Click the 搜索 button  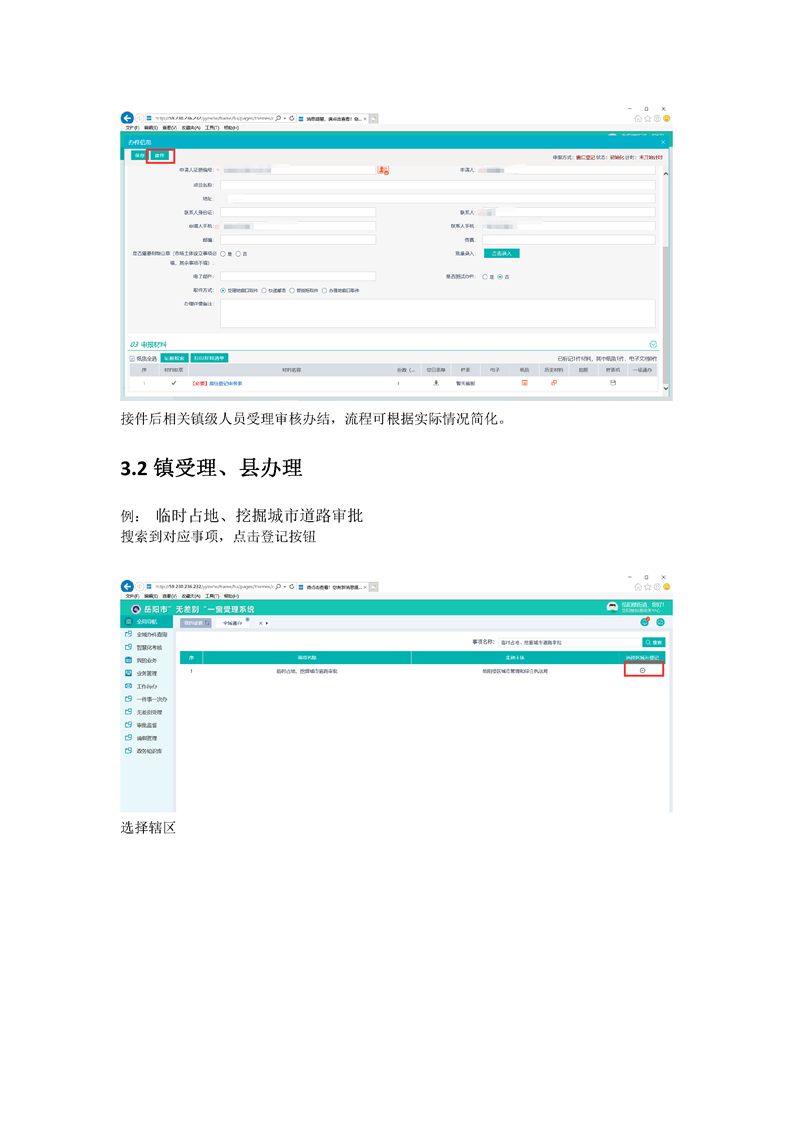[x=654, y=642]
